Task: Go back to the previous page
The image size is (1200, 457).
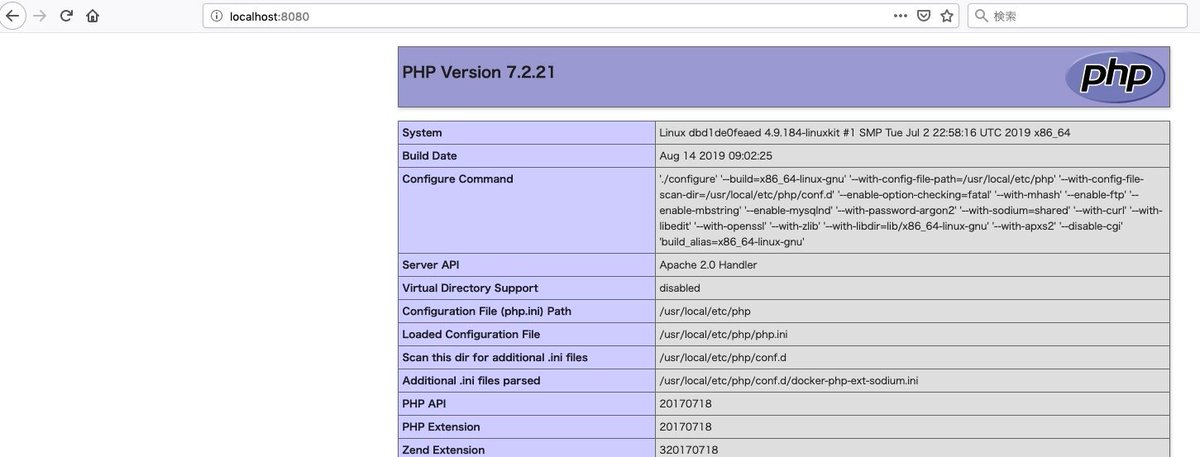Action: (13, 16)
